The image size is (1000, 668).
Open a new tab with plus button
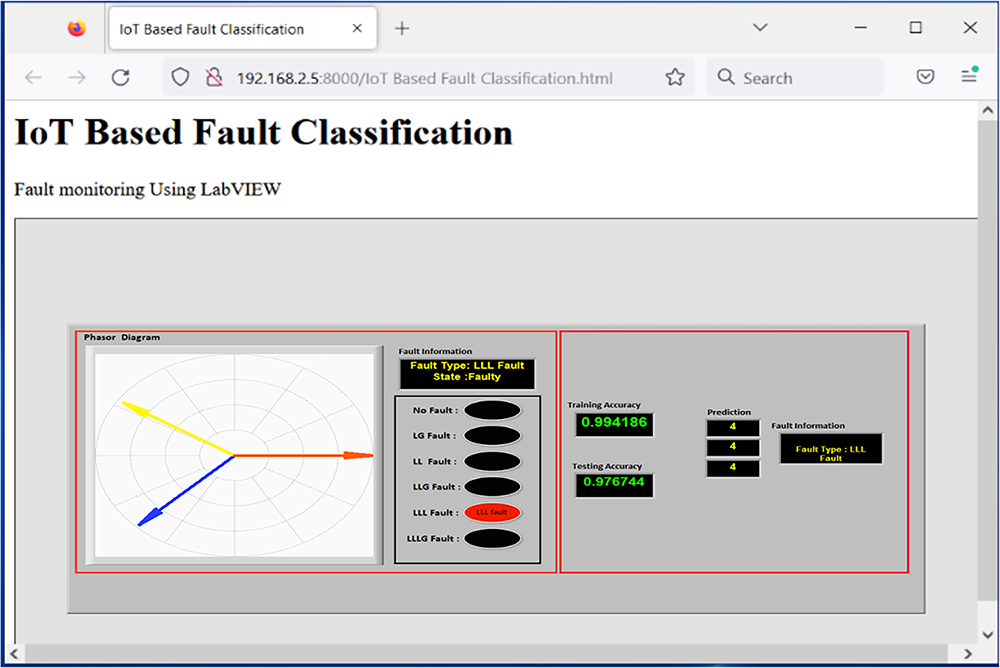pos(402,28)
